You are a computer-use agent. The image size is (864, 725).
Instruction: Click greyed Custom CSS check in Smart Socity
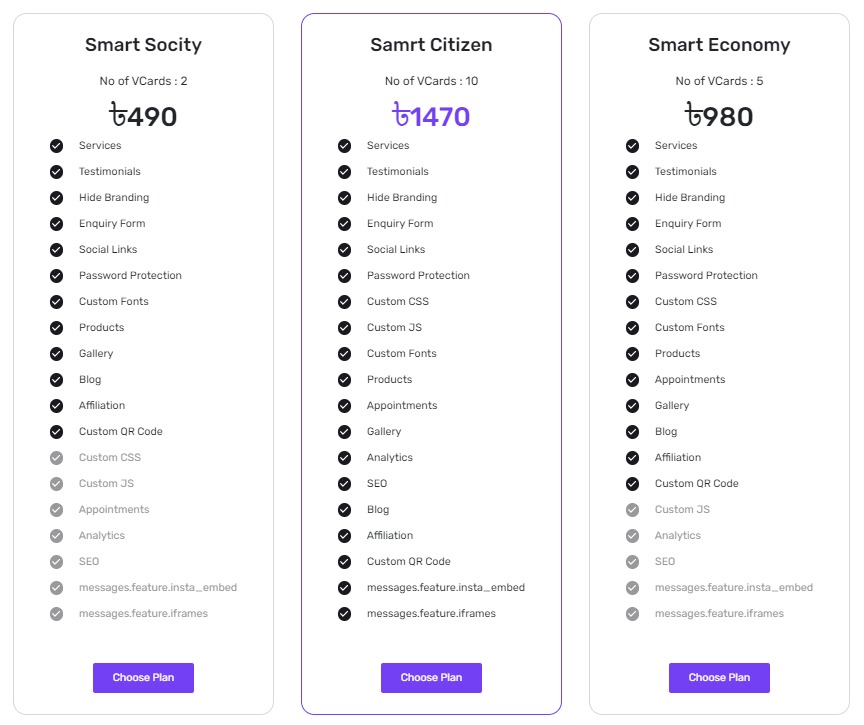point(56,458)
